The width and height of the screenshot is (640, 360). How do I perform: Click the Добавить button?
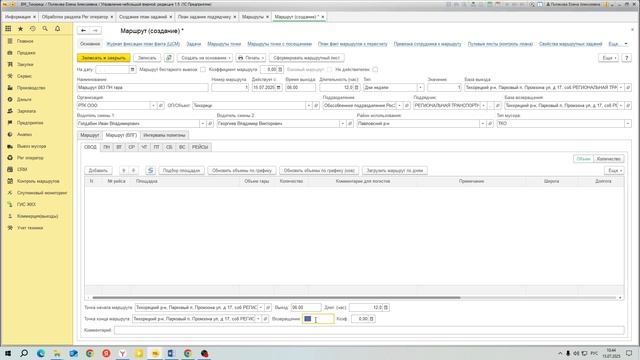click(x=98, y=170)
